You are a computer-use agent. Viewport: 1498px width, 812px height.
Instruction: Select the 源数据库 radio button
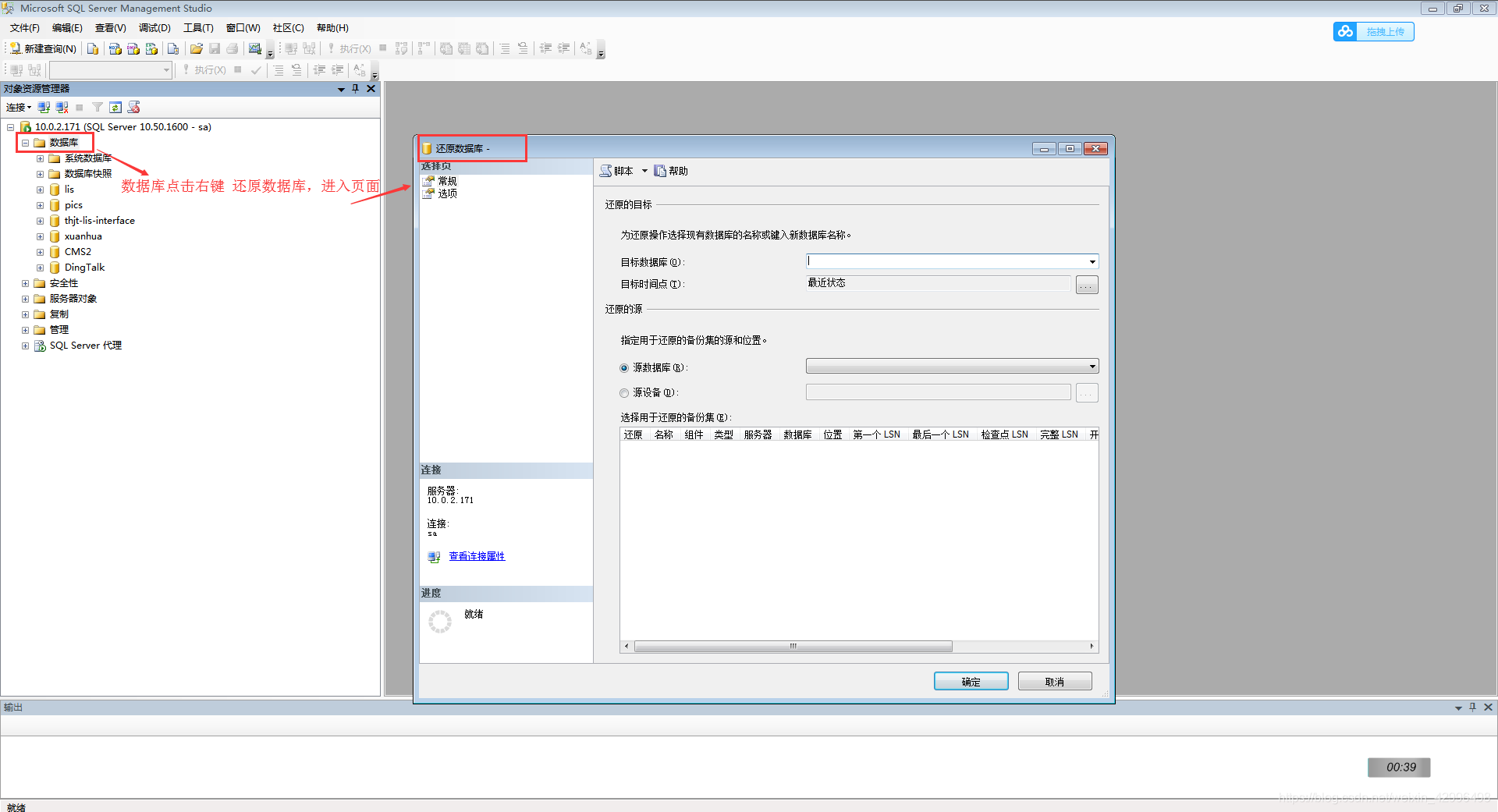coord(624,368)
